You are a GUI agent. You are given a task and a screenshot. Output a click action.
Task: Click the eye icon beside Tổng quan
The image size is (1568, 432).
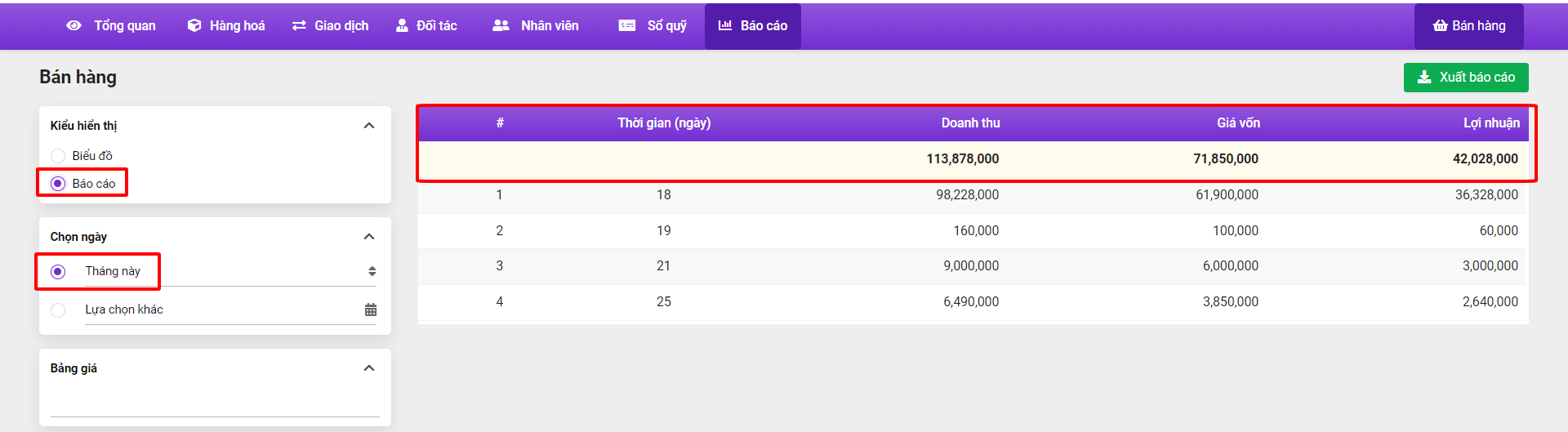(73, 25)
